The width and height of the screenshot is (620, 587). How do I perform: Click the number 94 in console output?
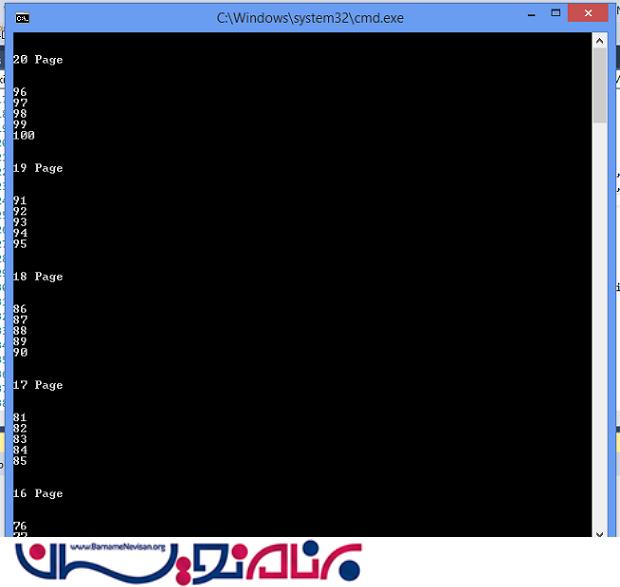(20, 233)
